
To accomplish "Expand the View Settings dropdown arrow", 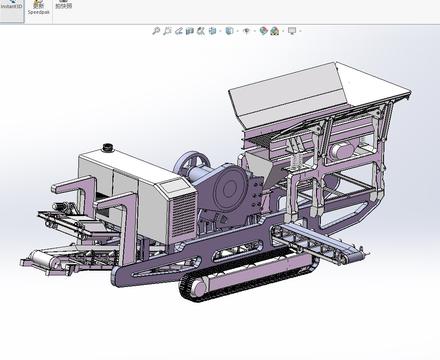I will 300,31.
